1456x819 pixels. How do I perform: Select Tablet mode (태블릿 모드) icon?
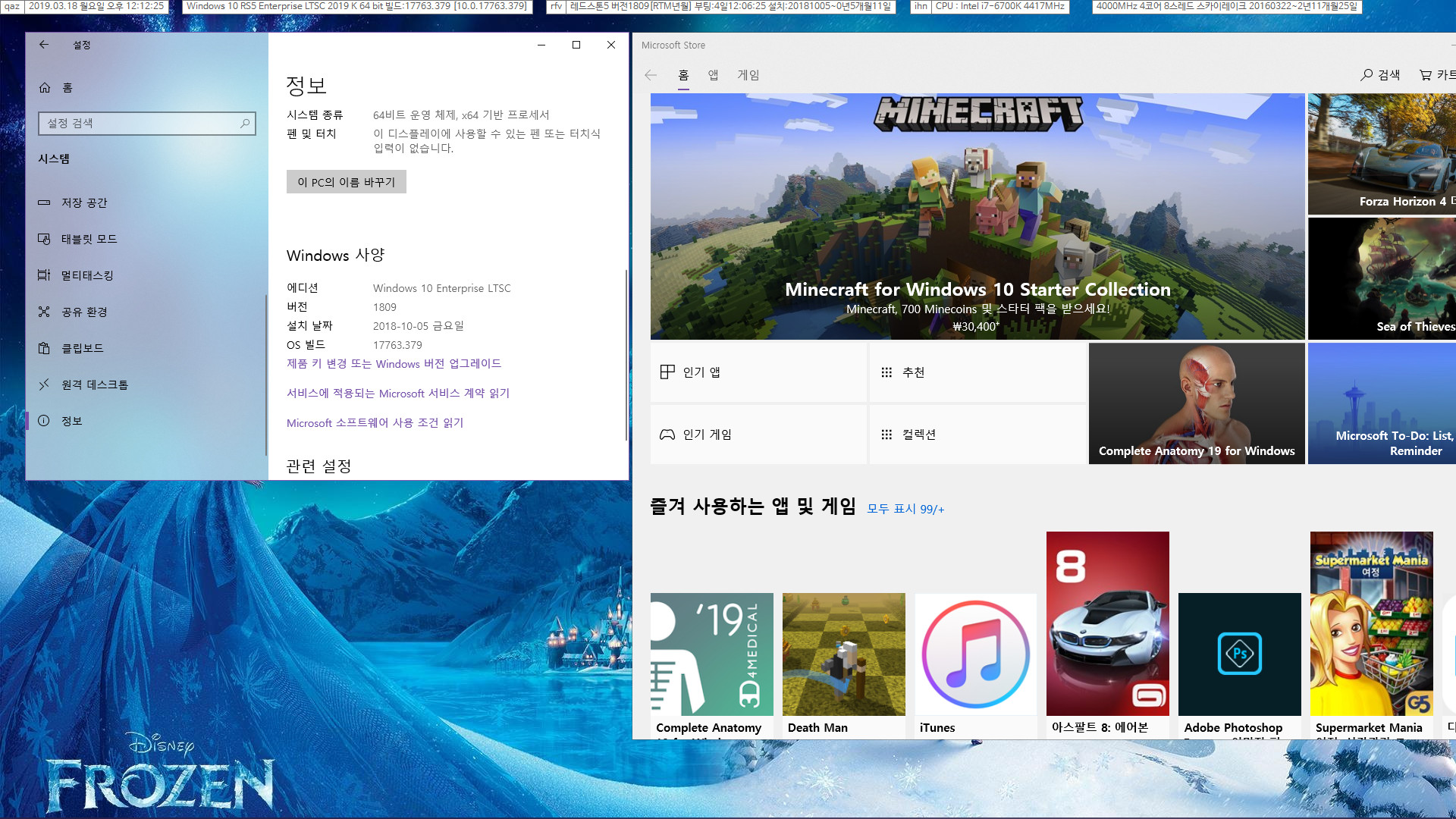(x=44, y=239)
